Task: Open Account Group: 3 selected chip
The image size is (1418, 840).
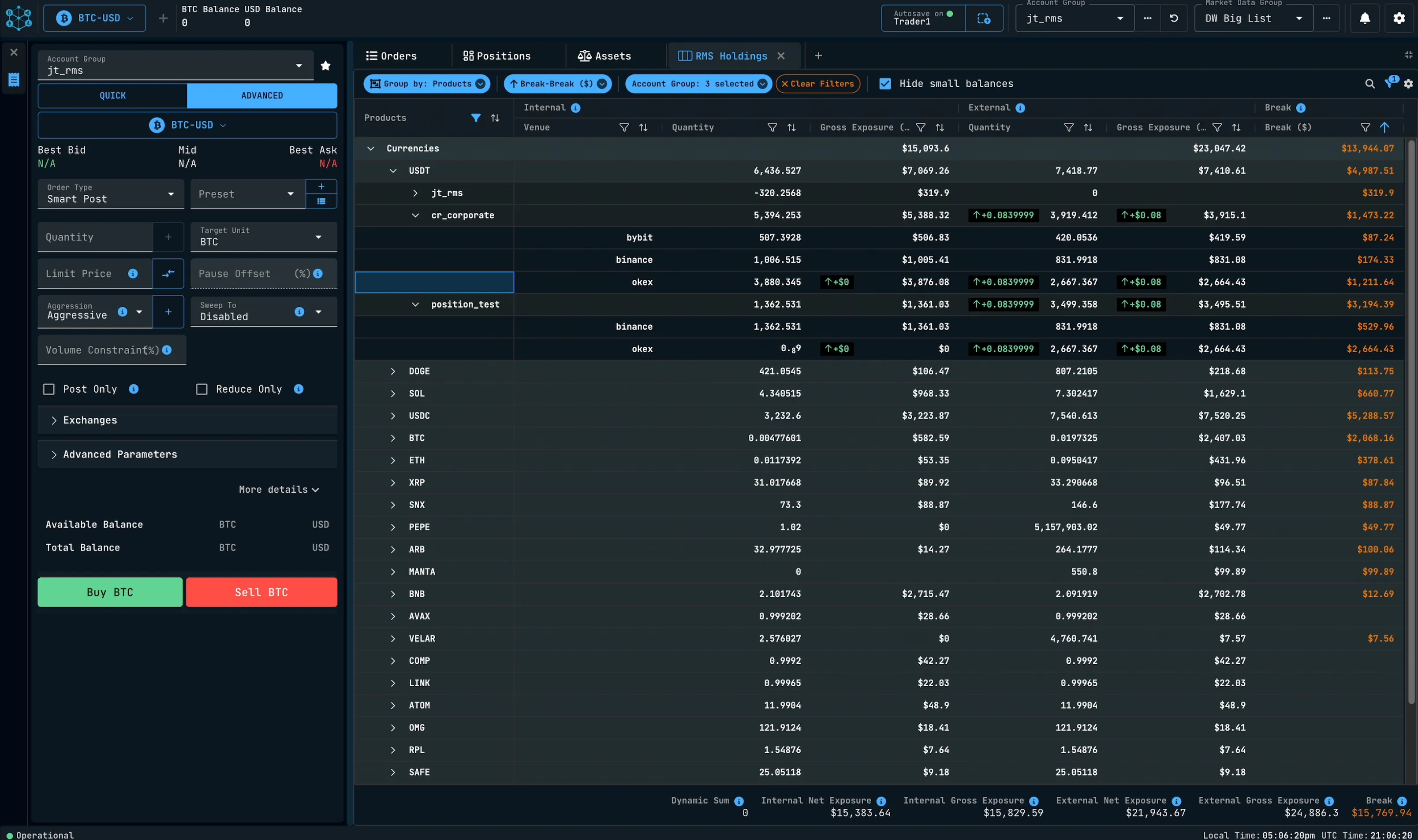Action: (x=698, y=84)
